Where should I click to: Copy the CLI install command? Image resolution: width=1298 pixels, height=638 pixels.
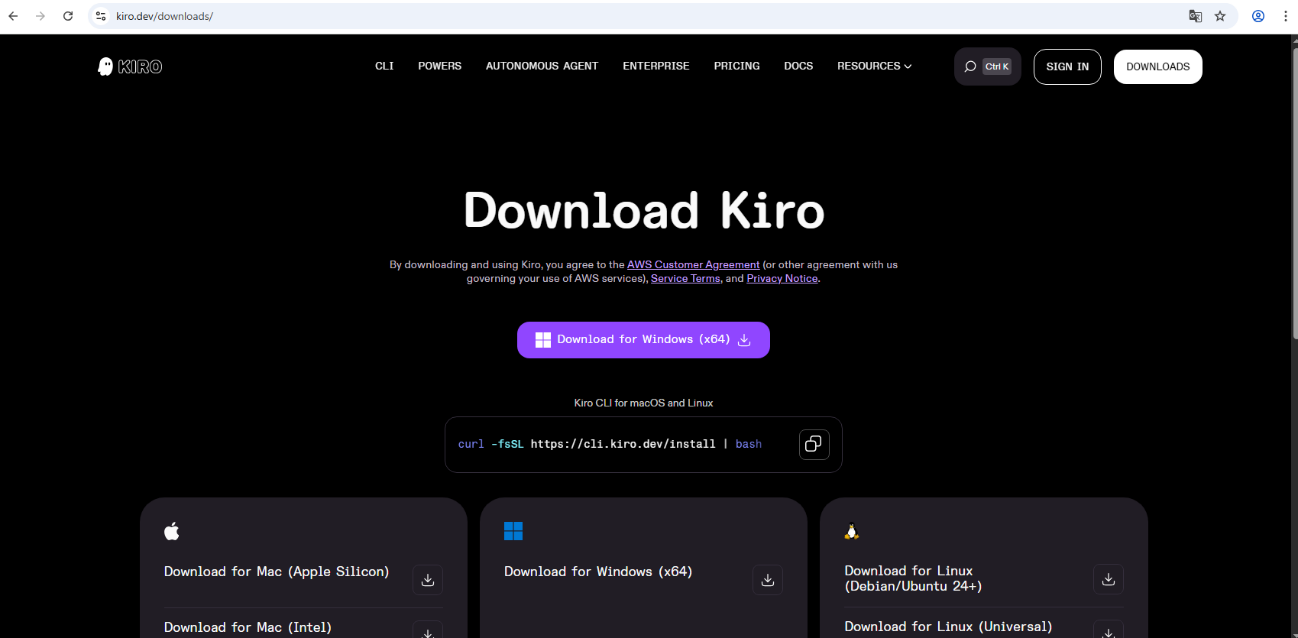813,444
